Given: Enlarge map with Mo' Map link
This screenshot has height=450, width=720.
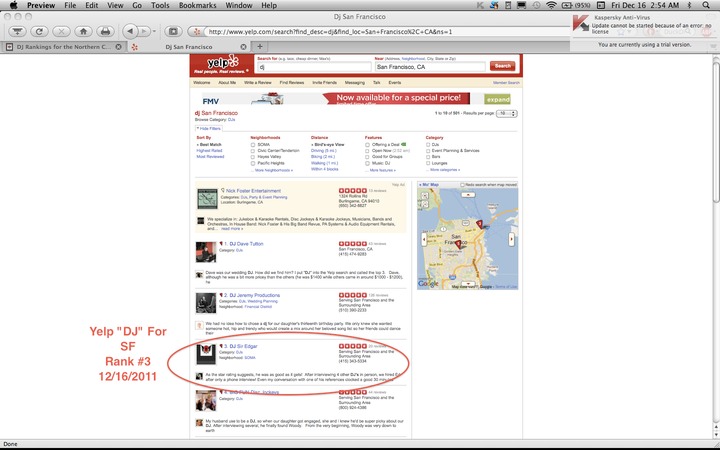Looking at the screenshot, I should pos(429,185).
